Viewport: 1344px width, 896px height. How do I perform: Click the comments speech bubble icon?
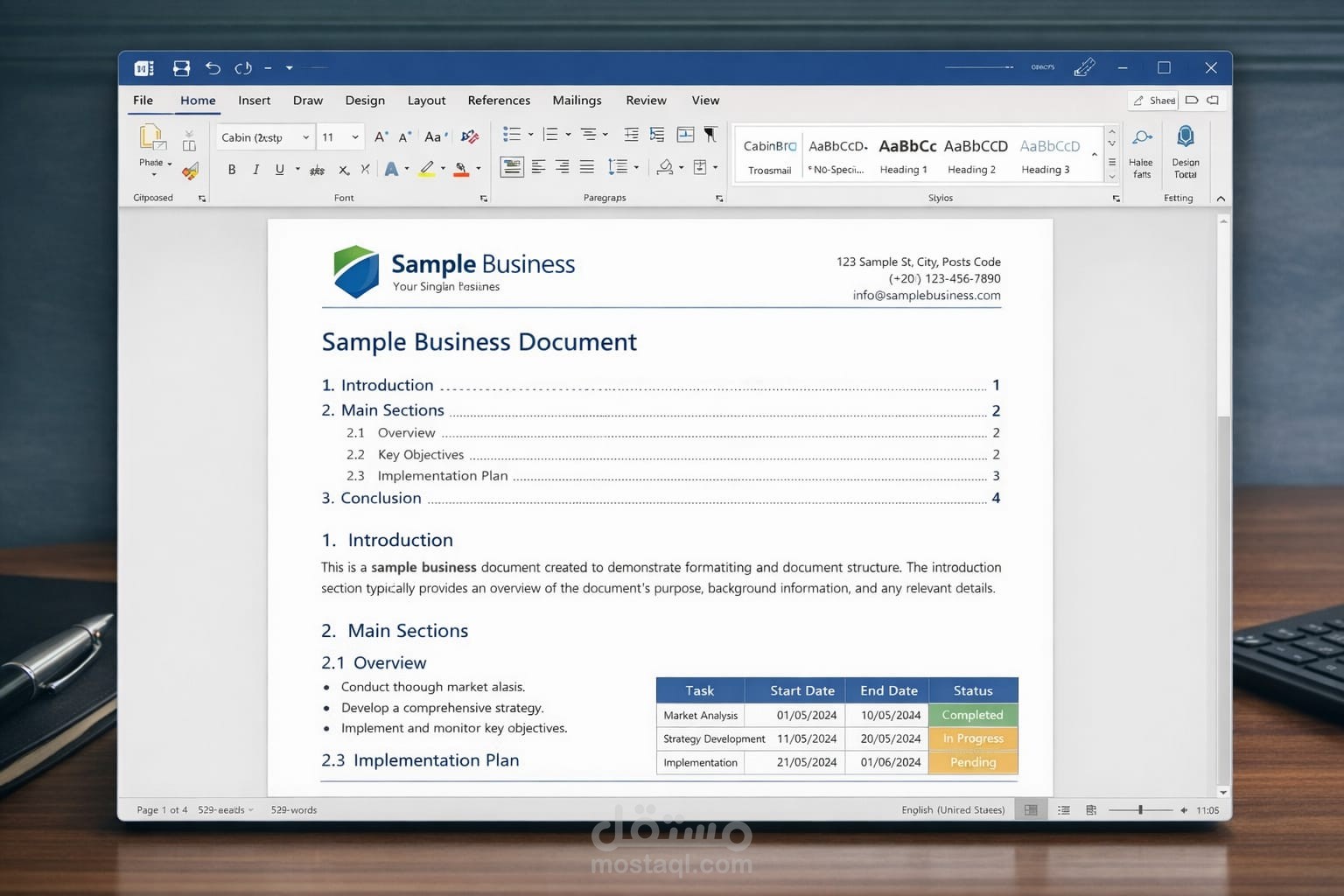(1213, 101)
